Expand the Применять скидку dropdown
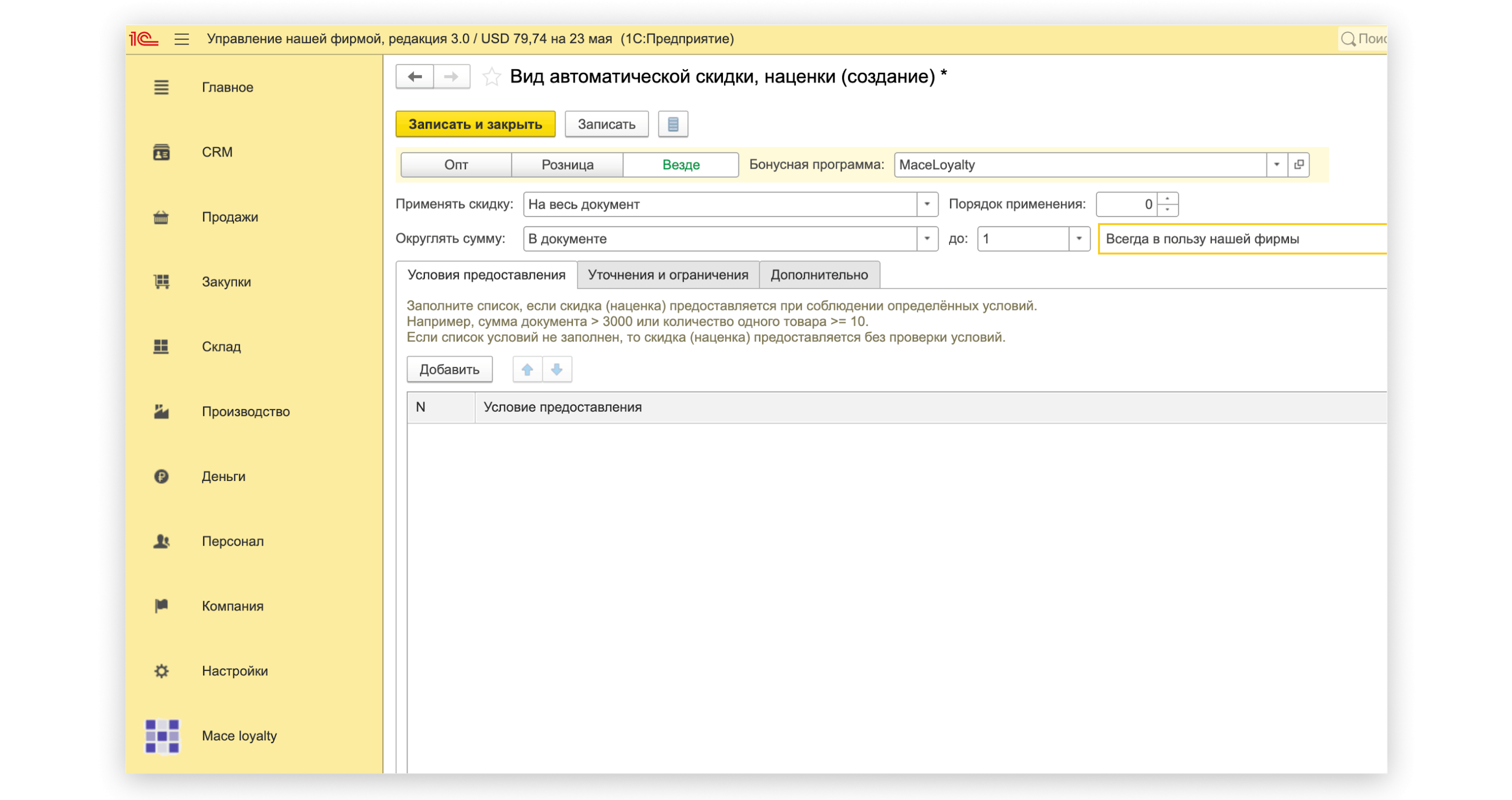The image size is (1512, 800). pos(927,204)
